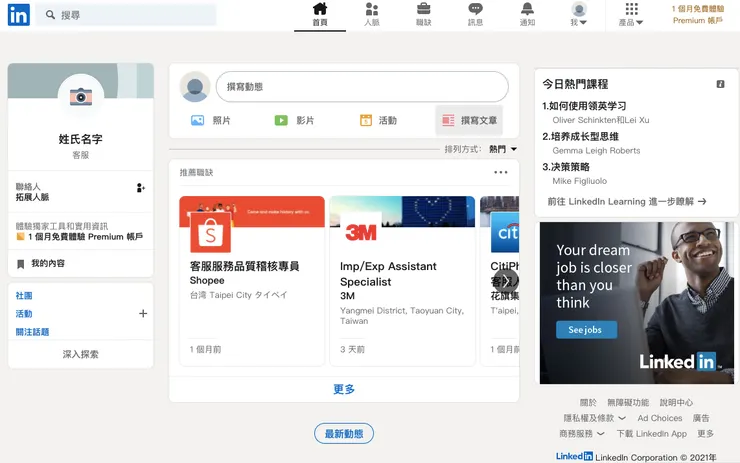Click in the 搜尋 search field

click(126, 15)
